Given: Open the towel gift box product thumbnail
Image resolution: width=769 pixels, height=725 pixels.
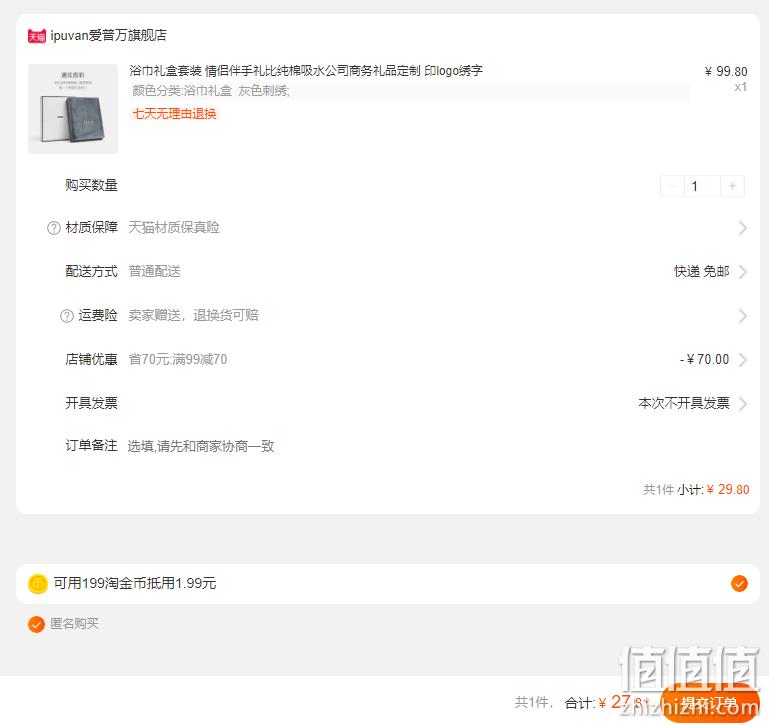Looking at the screenshot, I should coord(73,109).
